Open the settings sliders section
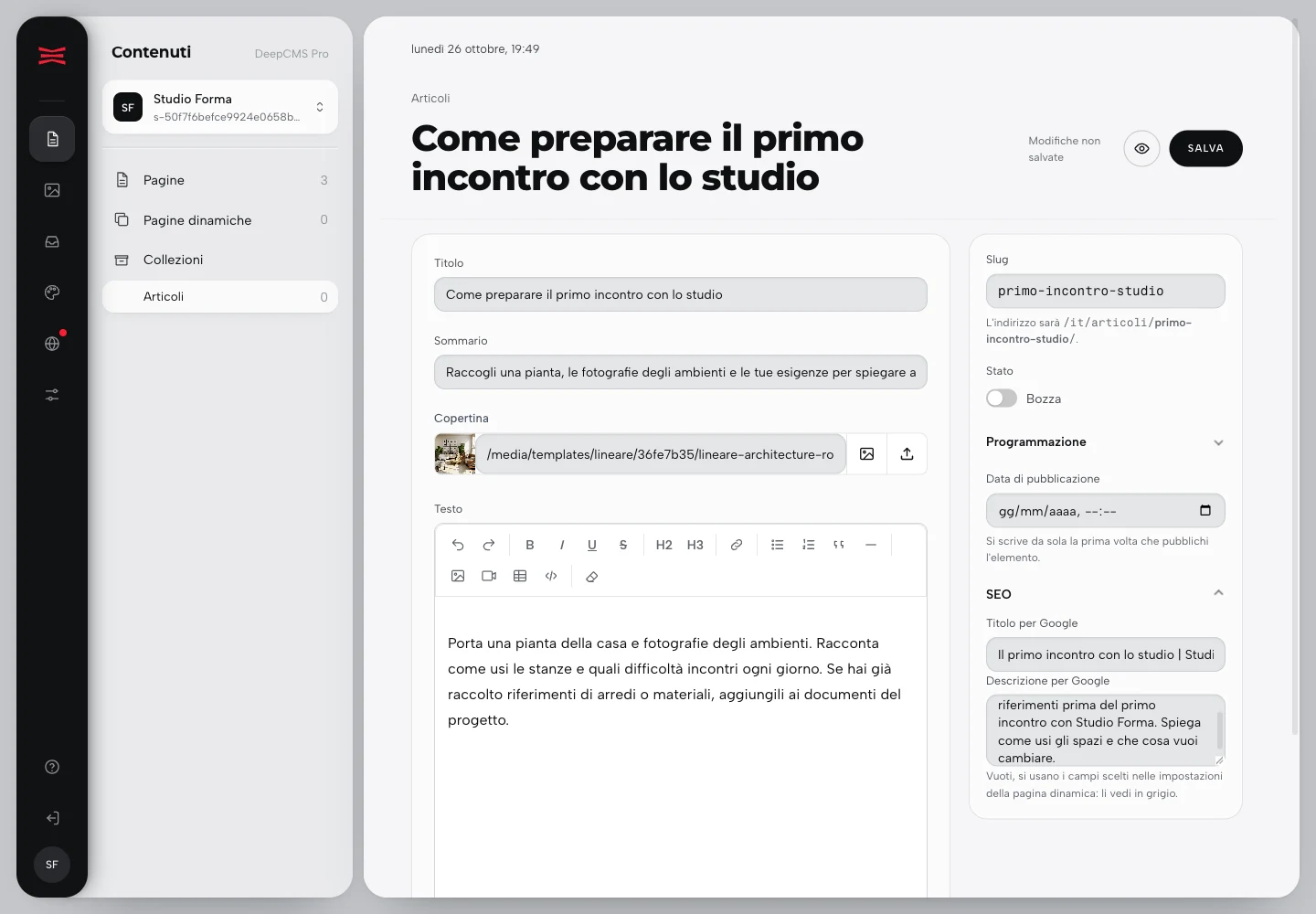The image size is (1316, 914). [x=52, y=395]
